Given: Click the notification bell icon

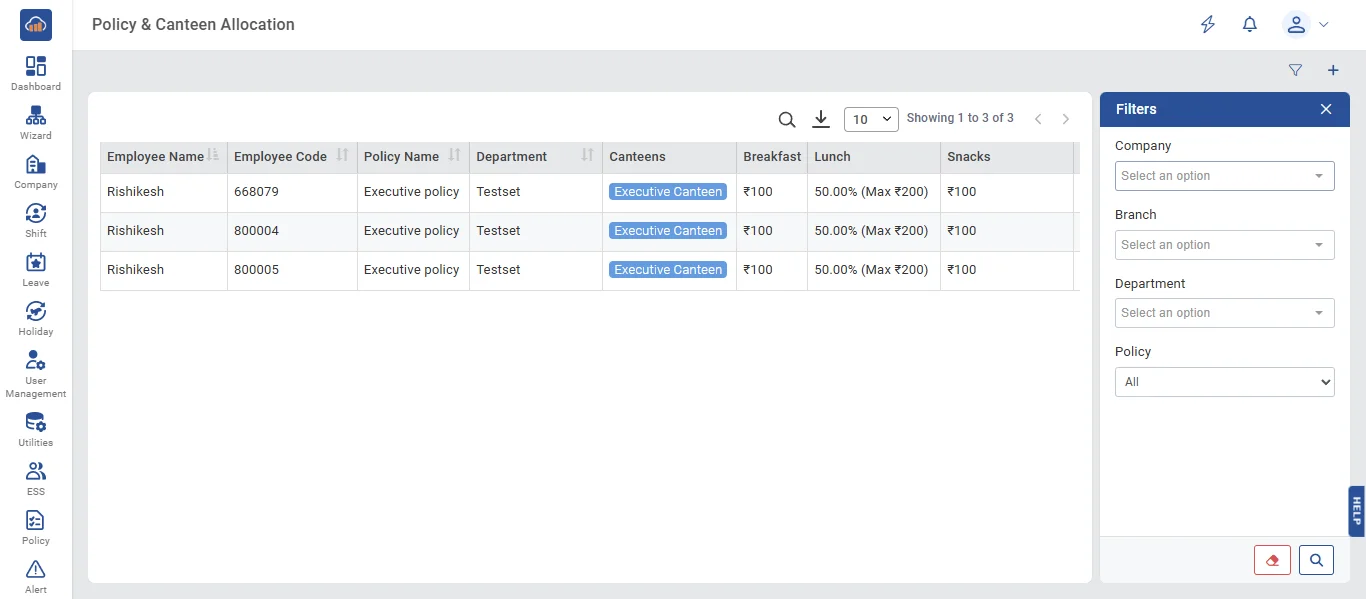Looking at the screenshot, I should click(1250, 24).
